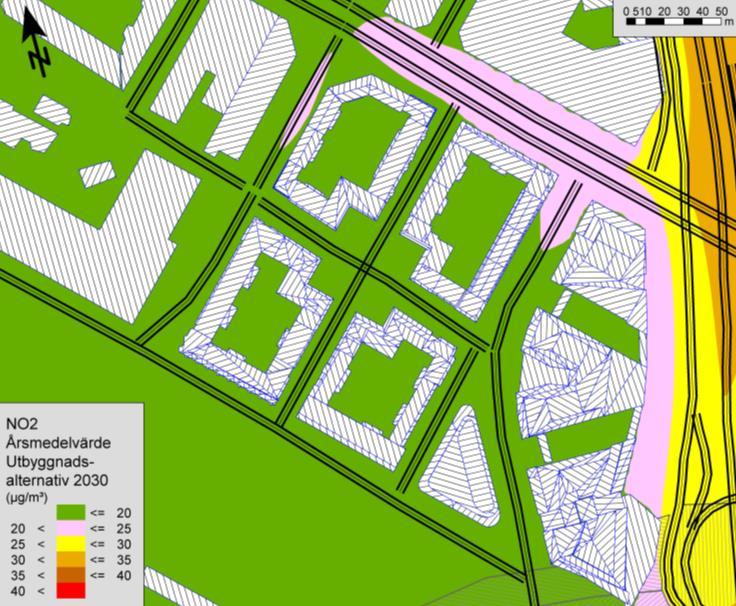Viewport: 736px width, 606px height.
Task: Click the pink legend swatch for 20–25
Action: [71, 528]
